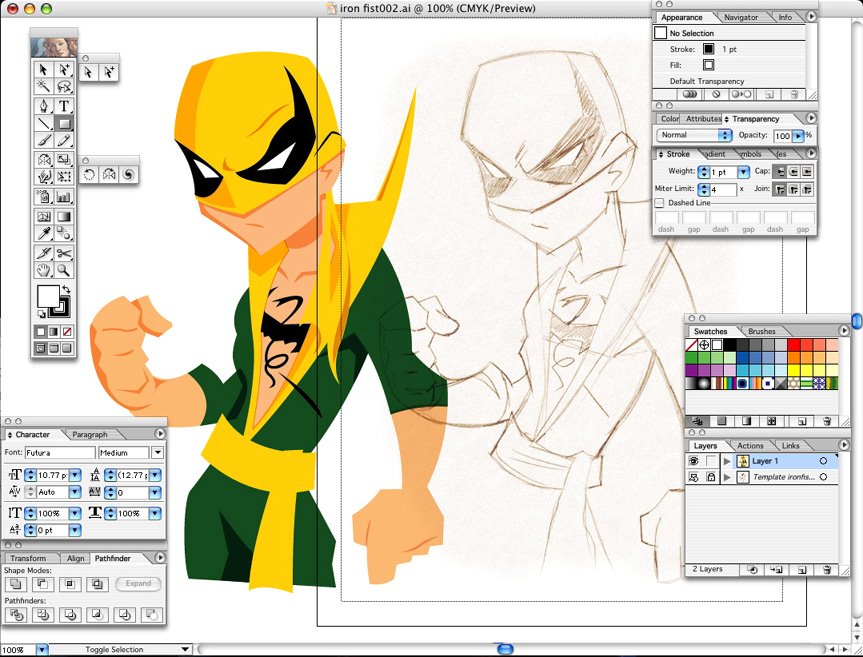
Task: Select the Pen tool
Action: (43, 105)
